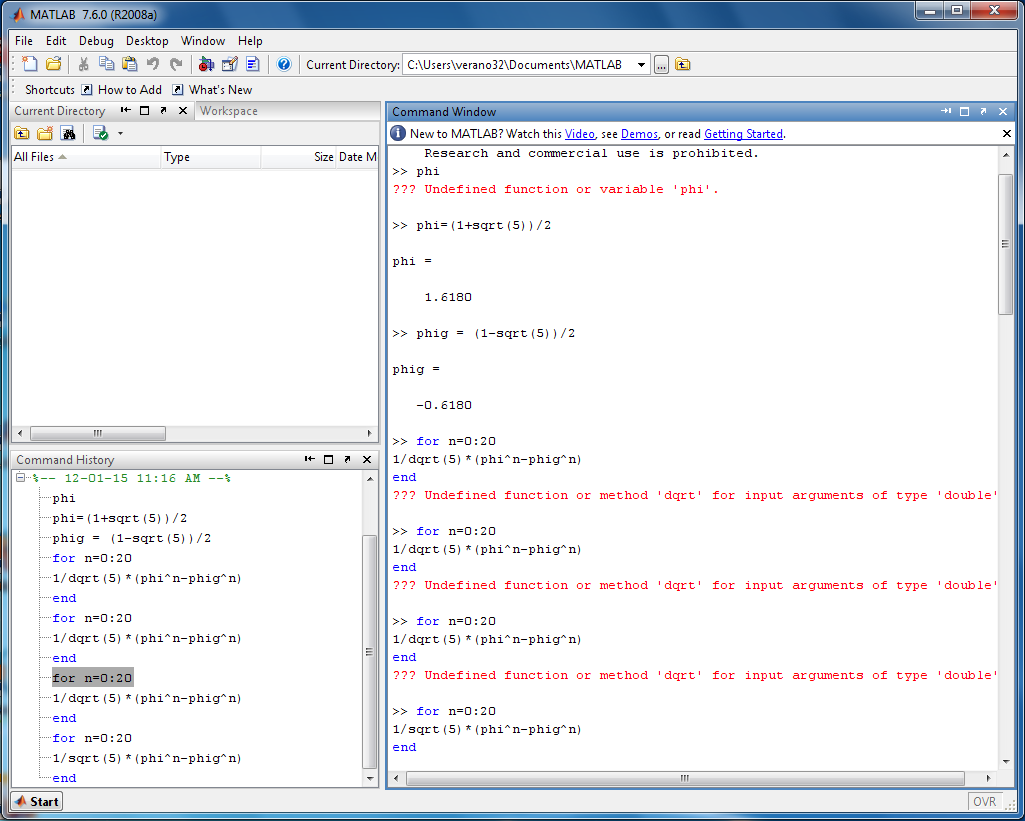Open the Debug menu
1025x821 pixels.
click(x=96, y=41)
